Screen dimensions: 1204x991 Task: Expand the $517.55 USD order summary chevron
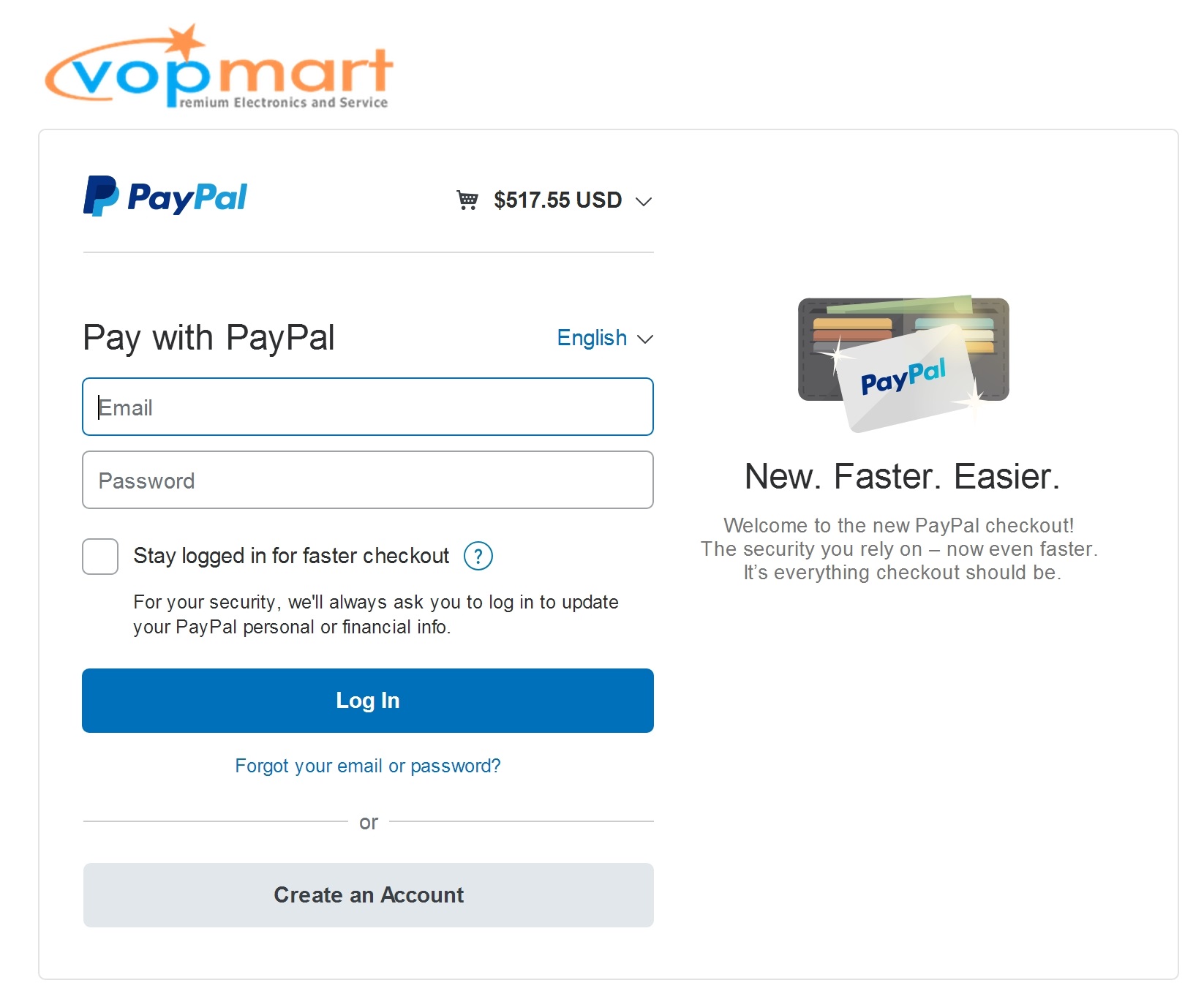coord(644,201)
